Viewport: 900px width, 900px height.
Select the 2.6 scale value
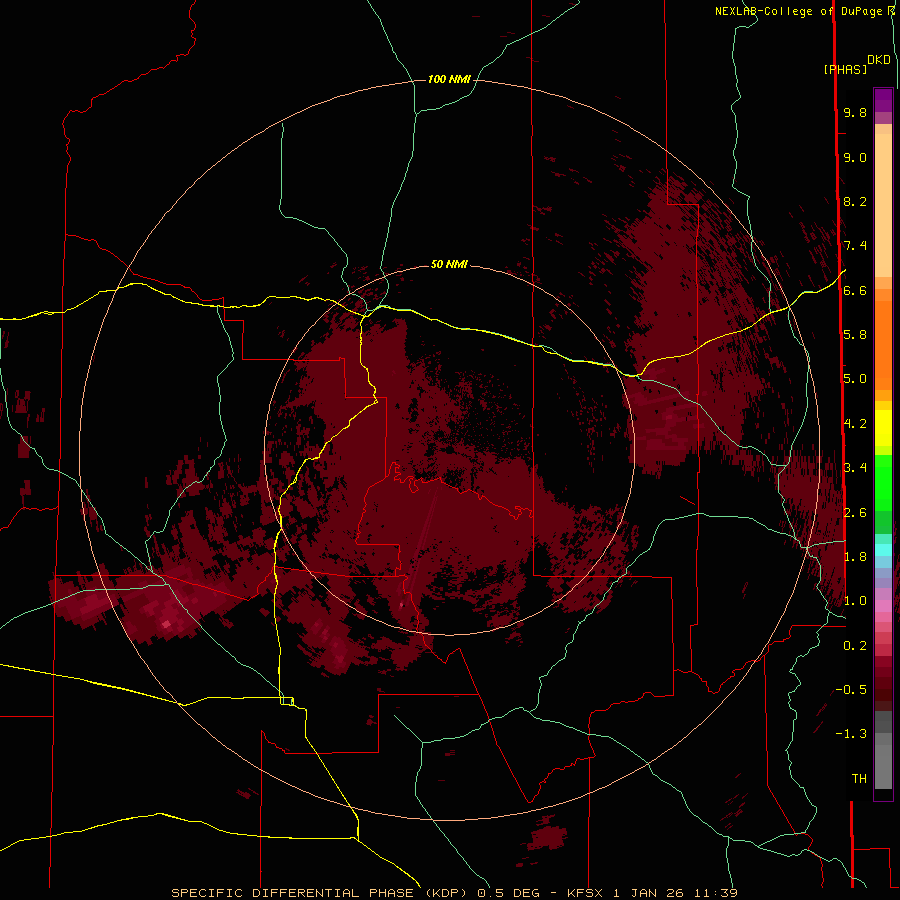pyautogui.click(x=855, y=512)
